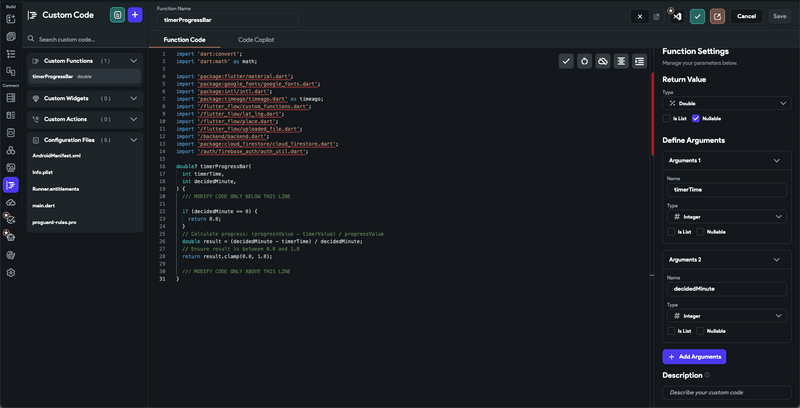Toggle Is List under Return Value

666,118
